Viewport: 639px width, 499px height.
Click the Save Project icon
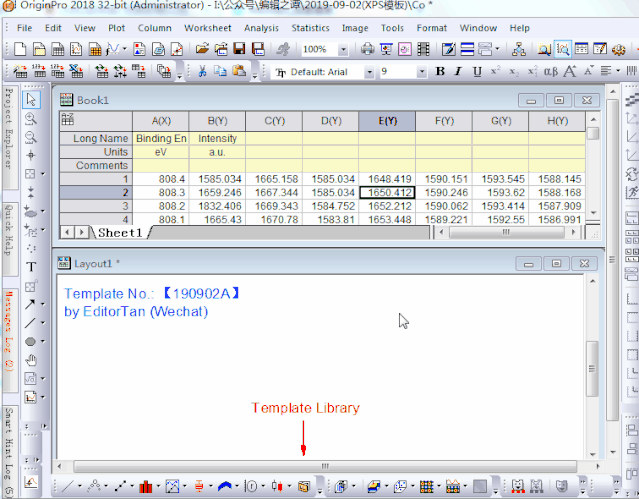coord(240,48)
